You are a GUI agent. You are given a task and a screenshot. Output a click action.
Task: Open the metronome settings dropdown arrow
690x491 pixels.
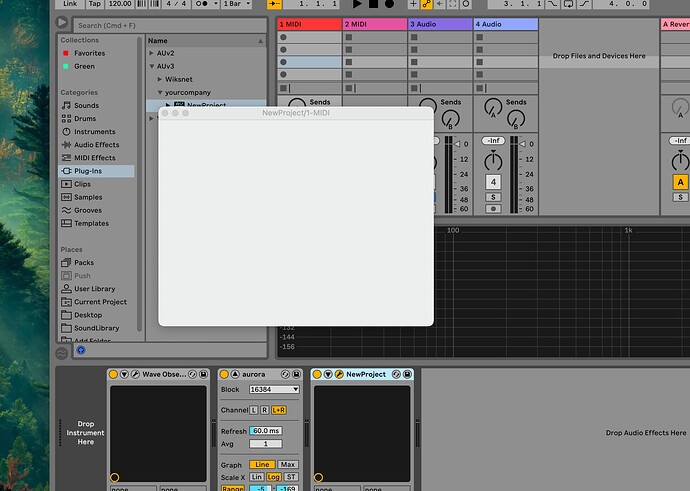[x=216, y=4]
